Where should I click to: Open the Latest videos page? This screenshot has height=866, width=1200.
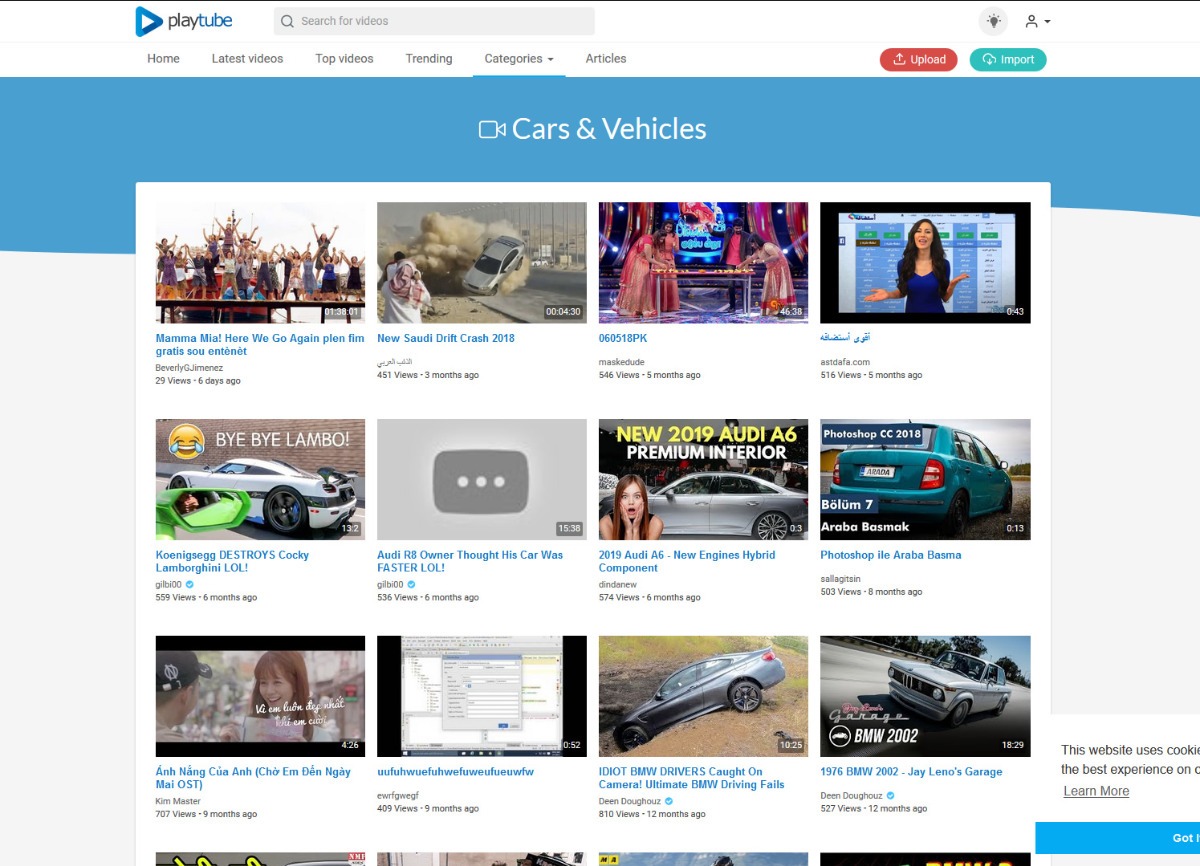click(x=247, y=59)
